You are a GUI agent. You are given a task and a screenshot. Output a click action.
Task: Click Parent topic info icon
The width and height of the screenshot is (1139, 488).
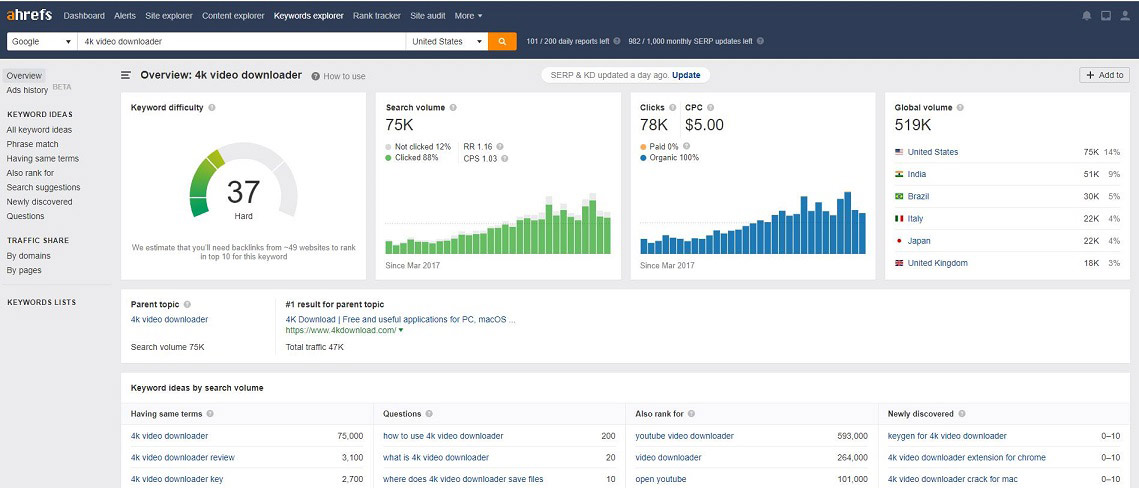tap(187, 305)
